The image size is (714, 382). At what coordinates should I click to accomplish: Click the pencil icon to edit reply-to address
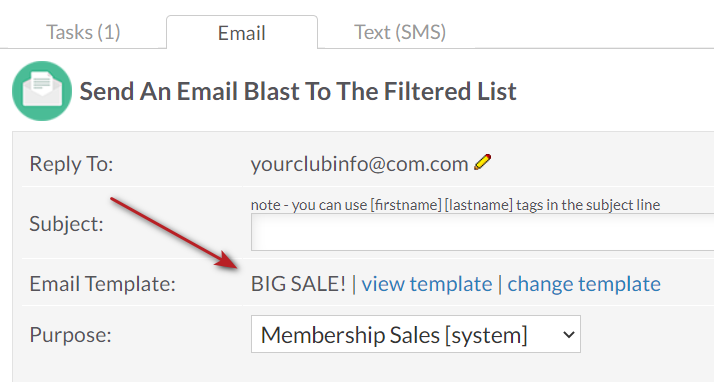[482, 163]
